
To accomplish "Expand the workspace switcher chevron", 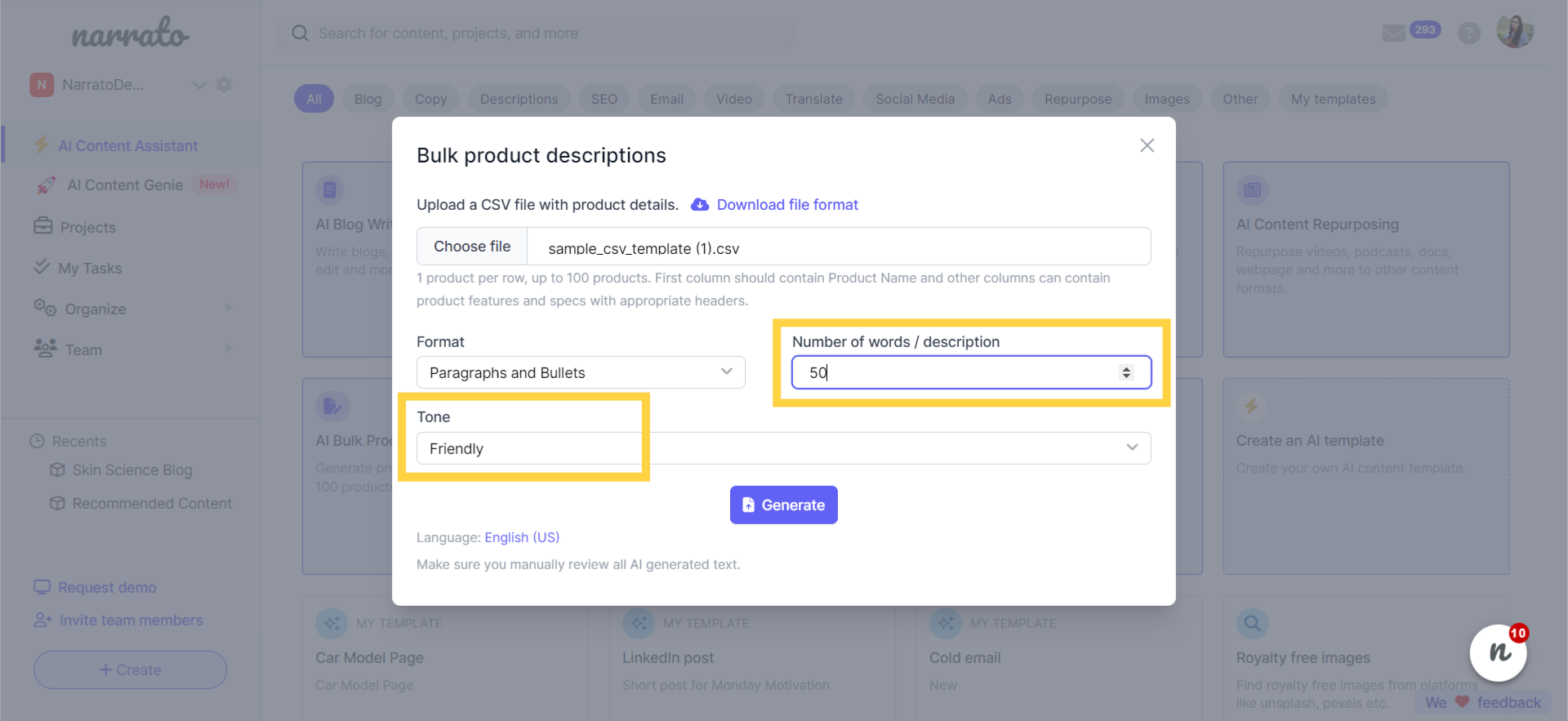I will pos(198,85).
